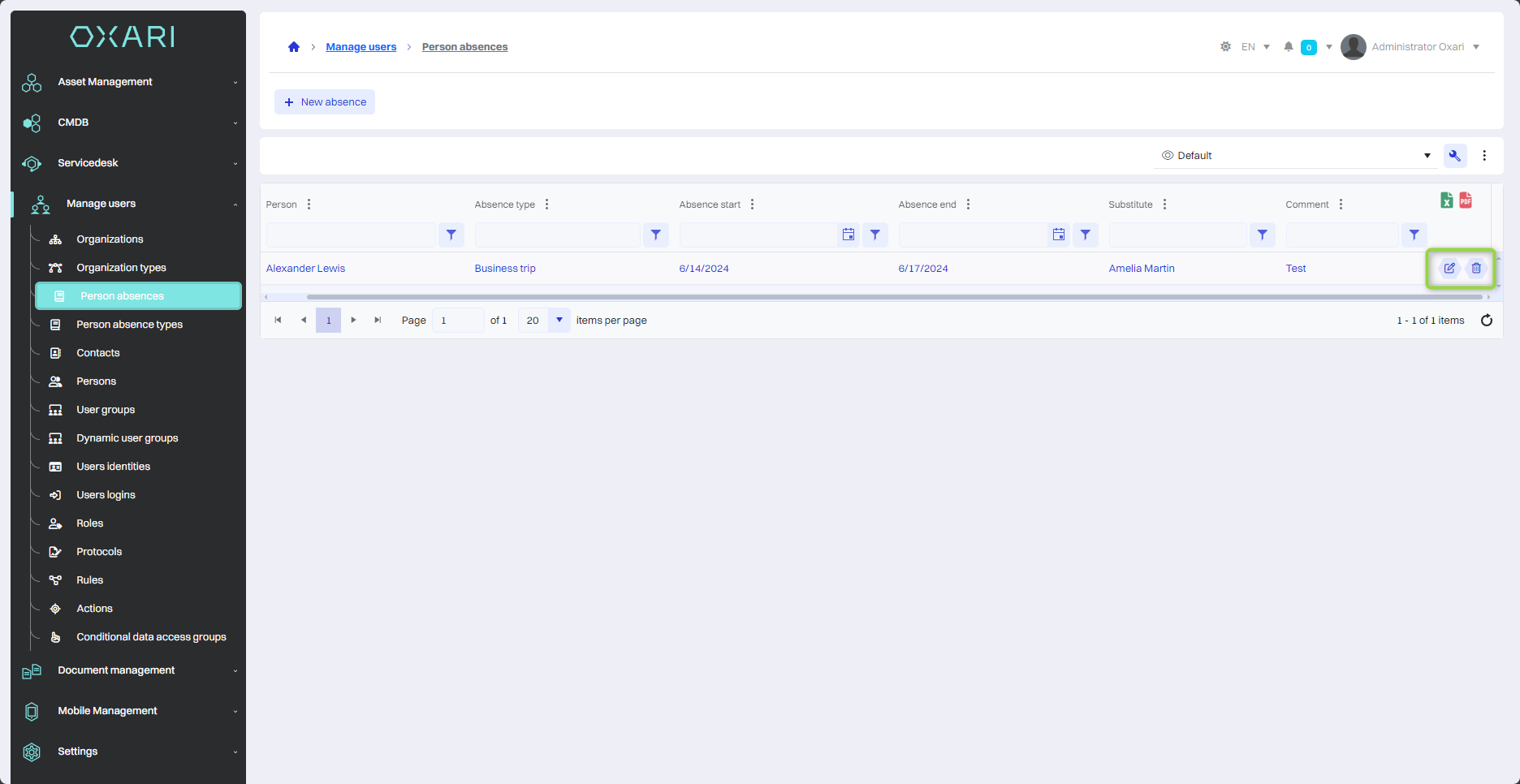Click the home breadcrumb icon
Screen dimensions: 1520x784
point(294,47)
